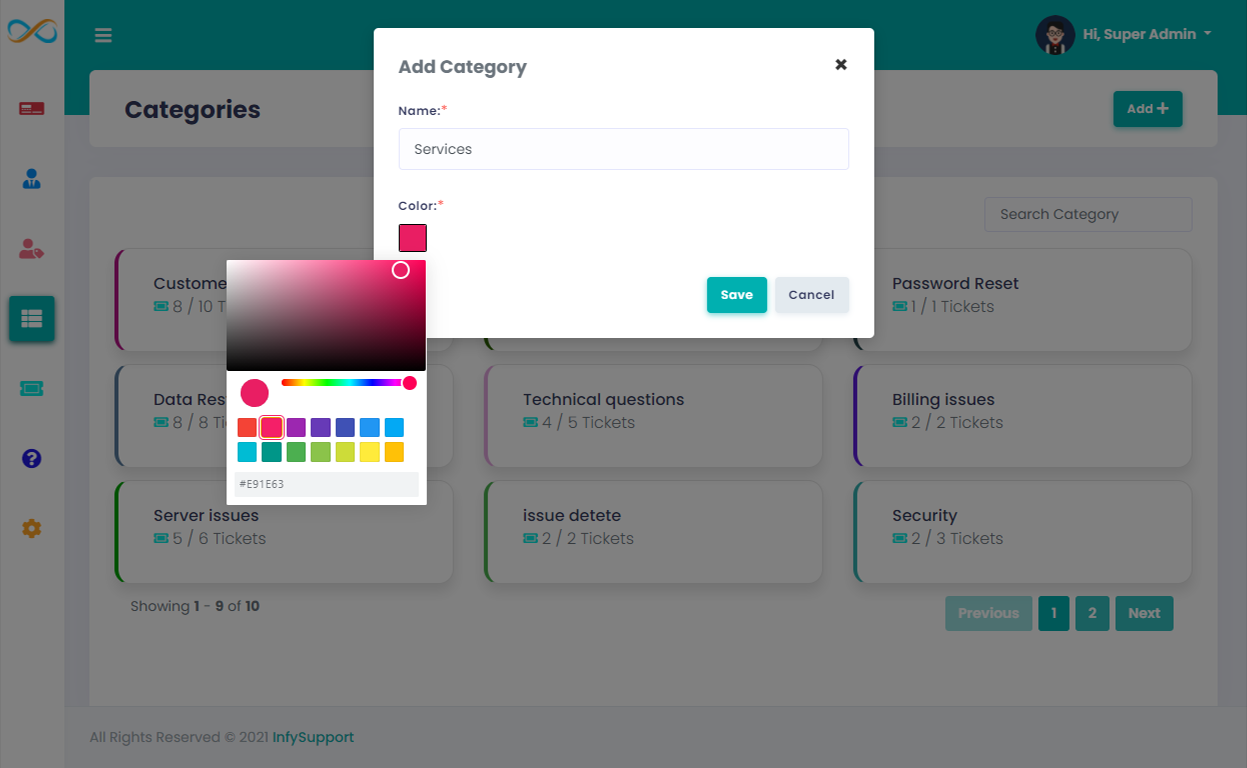Click ticket icon in Password Reset card
Image resolution: width=1247 pixels, height=768 pixels.
pyautogui.click(x=899, y=307)
